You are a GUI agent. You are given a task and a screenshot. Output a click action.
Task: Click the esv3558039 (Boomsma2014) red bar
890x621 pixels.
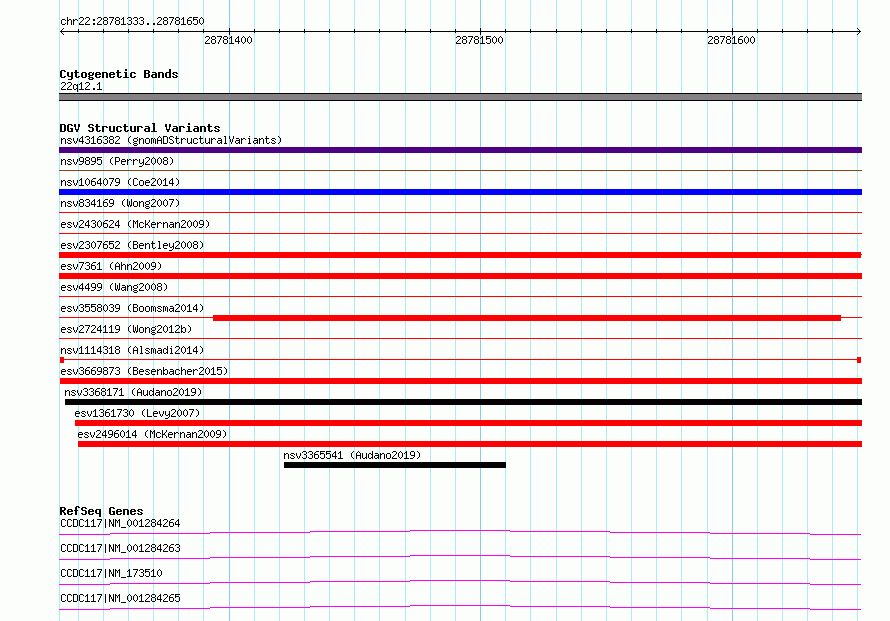(527, 318)
